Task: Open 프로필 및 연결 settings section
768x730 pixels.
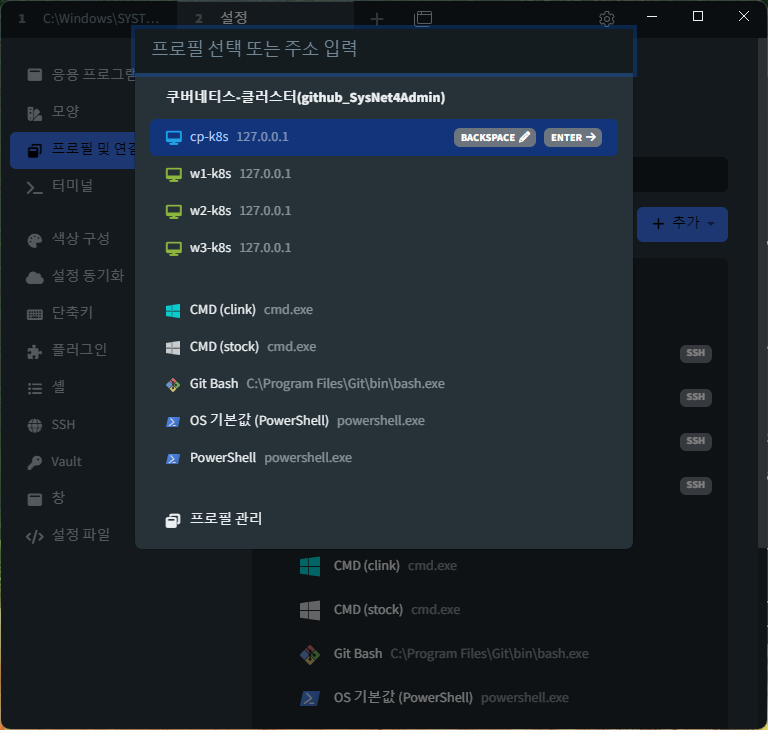Action: 72,149
